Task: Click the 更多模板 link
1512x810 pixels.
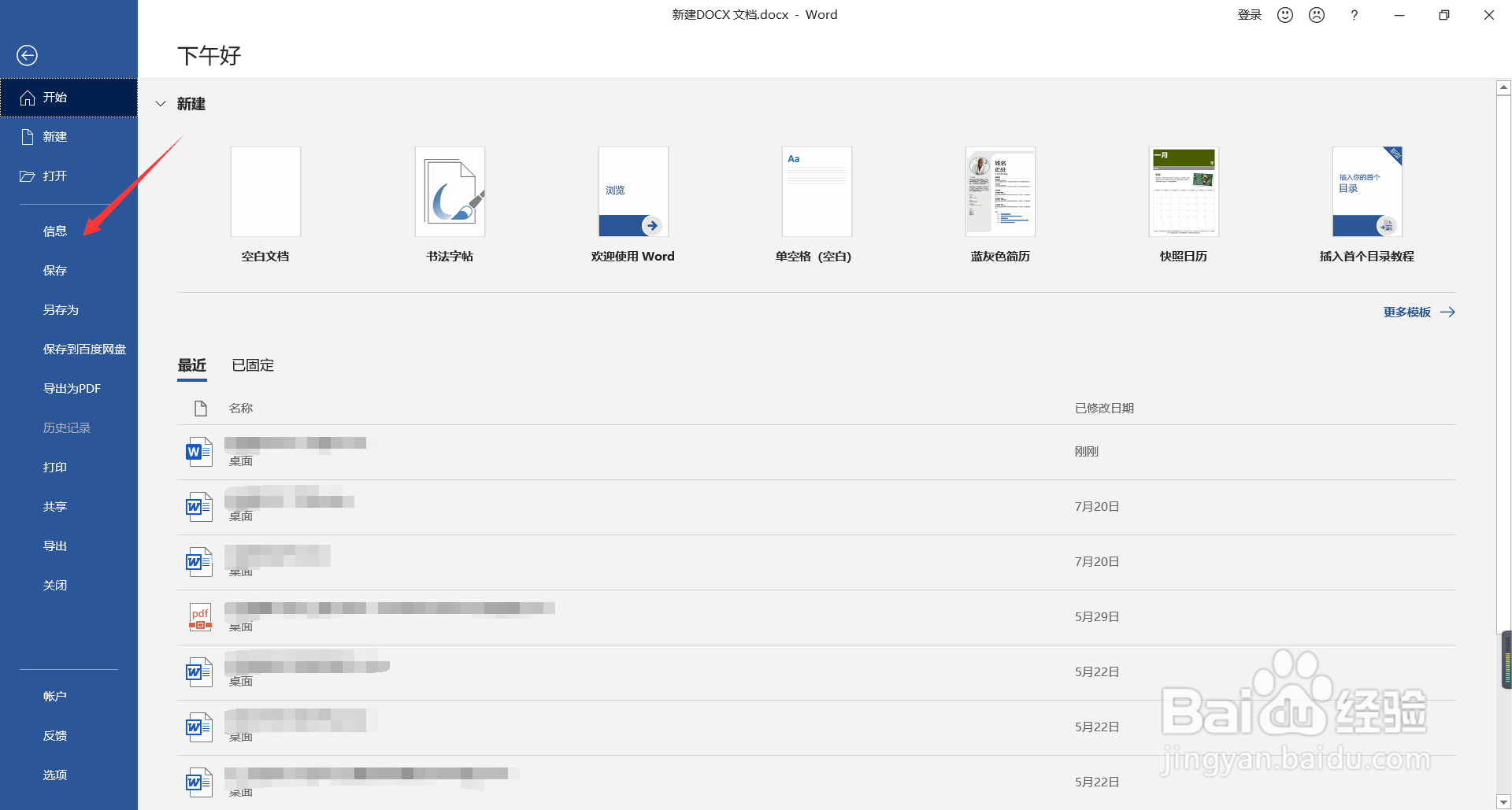Action: point(1419,313)
